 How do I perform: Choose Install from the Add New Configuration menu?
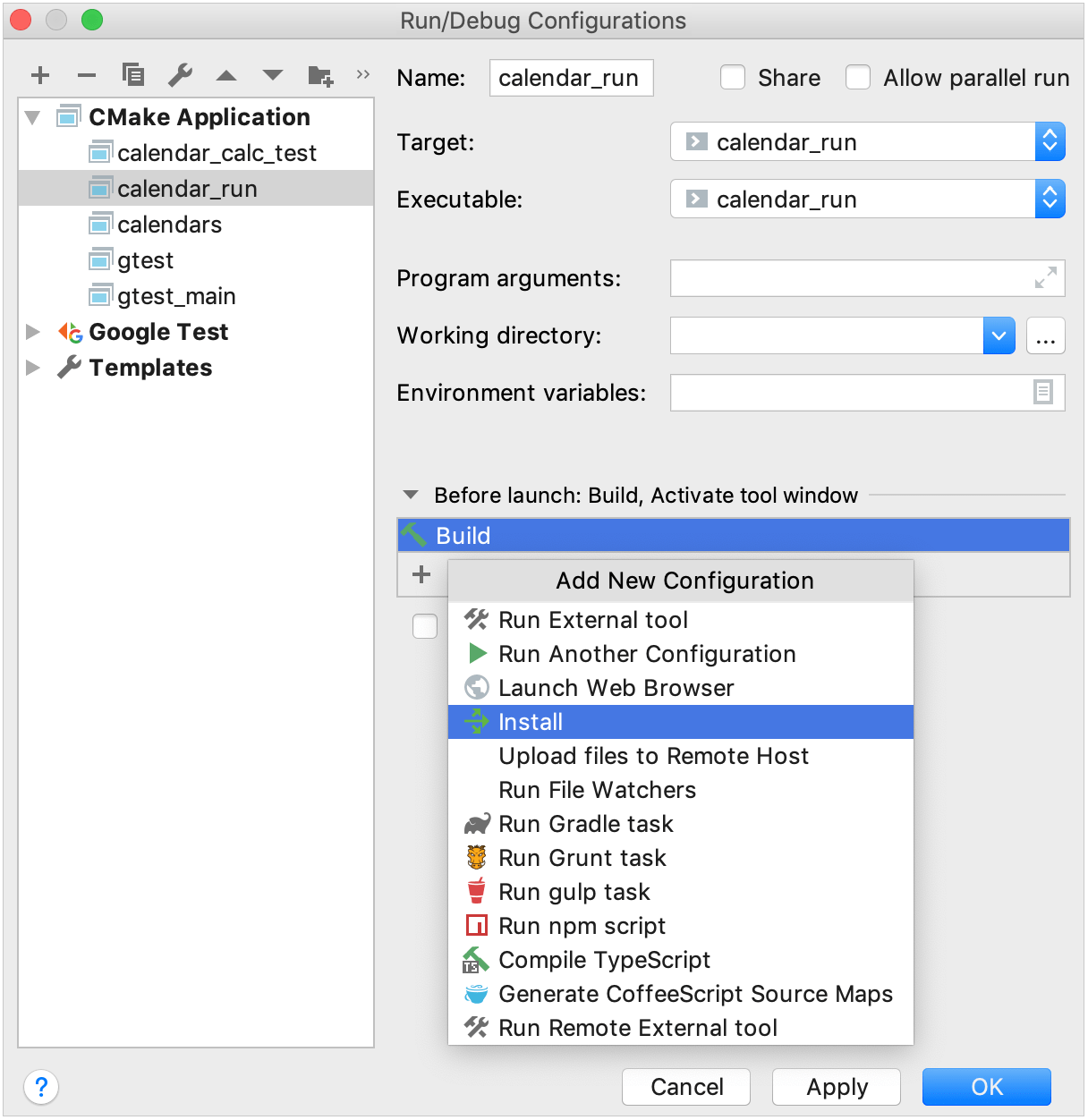coord(531,722)
